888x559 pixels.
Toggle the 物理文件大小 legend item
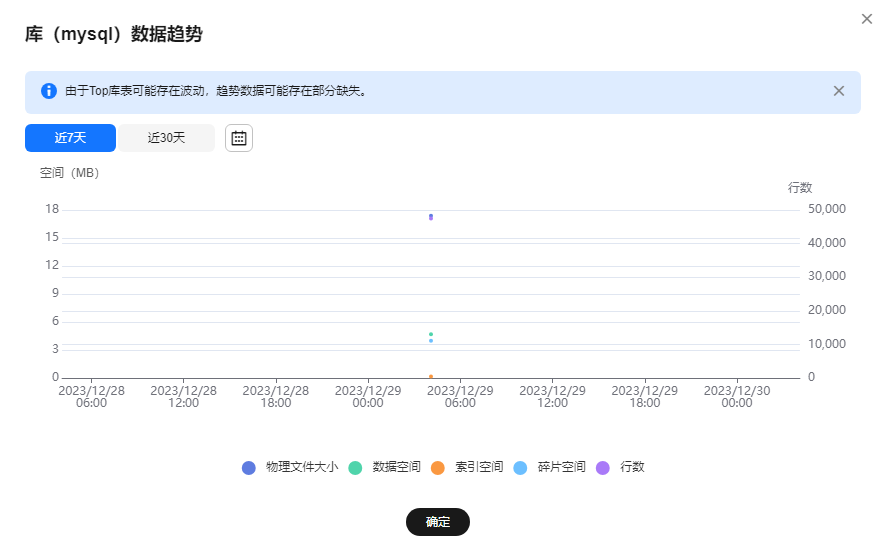click(290, 467)
